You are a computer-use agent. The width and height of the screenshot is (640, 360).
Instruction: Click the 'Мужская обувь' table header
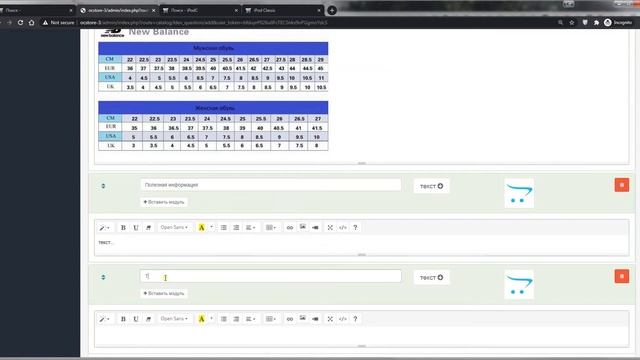(x=213, y=48)
